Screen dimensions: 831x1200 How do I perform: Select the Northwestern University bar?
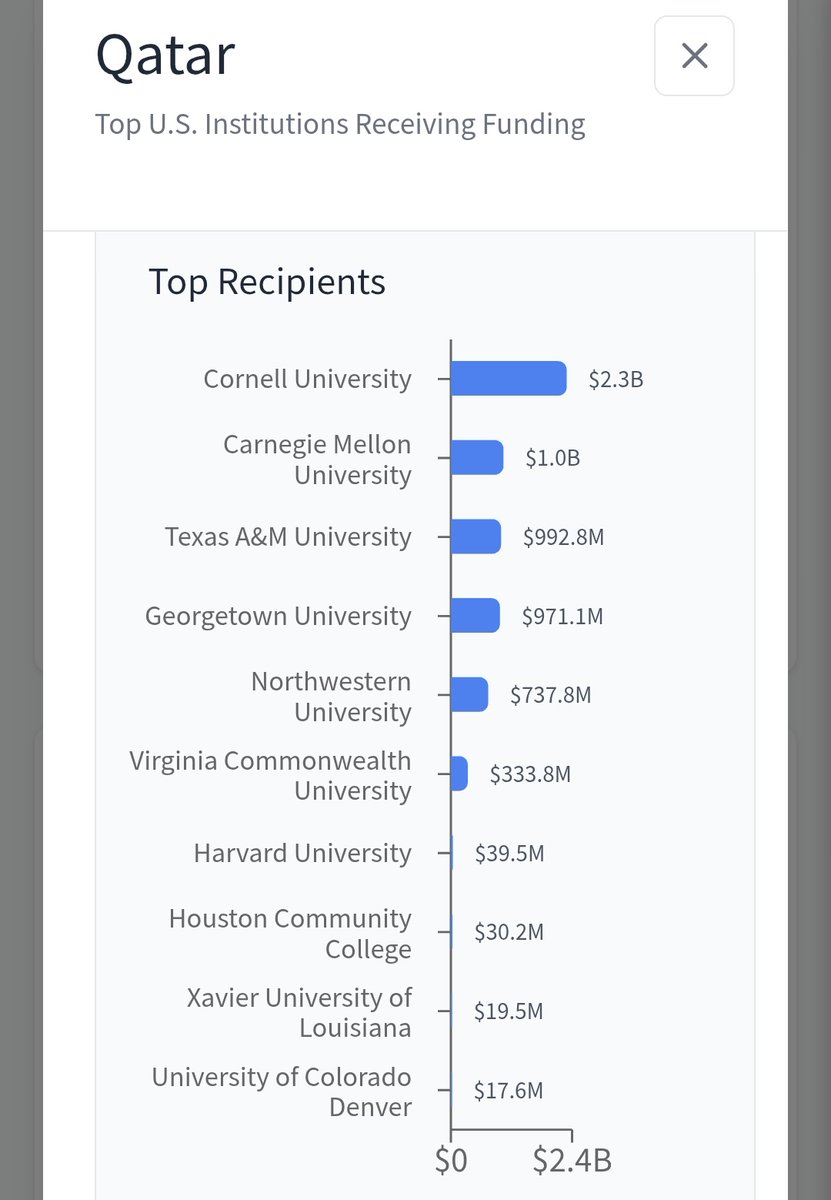coord(470,695)
